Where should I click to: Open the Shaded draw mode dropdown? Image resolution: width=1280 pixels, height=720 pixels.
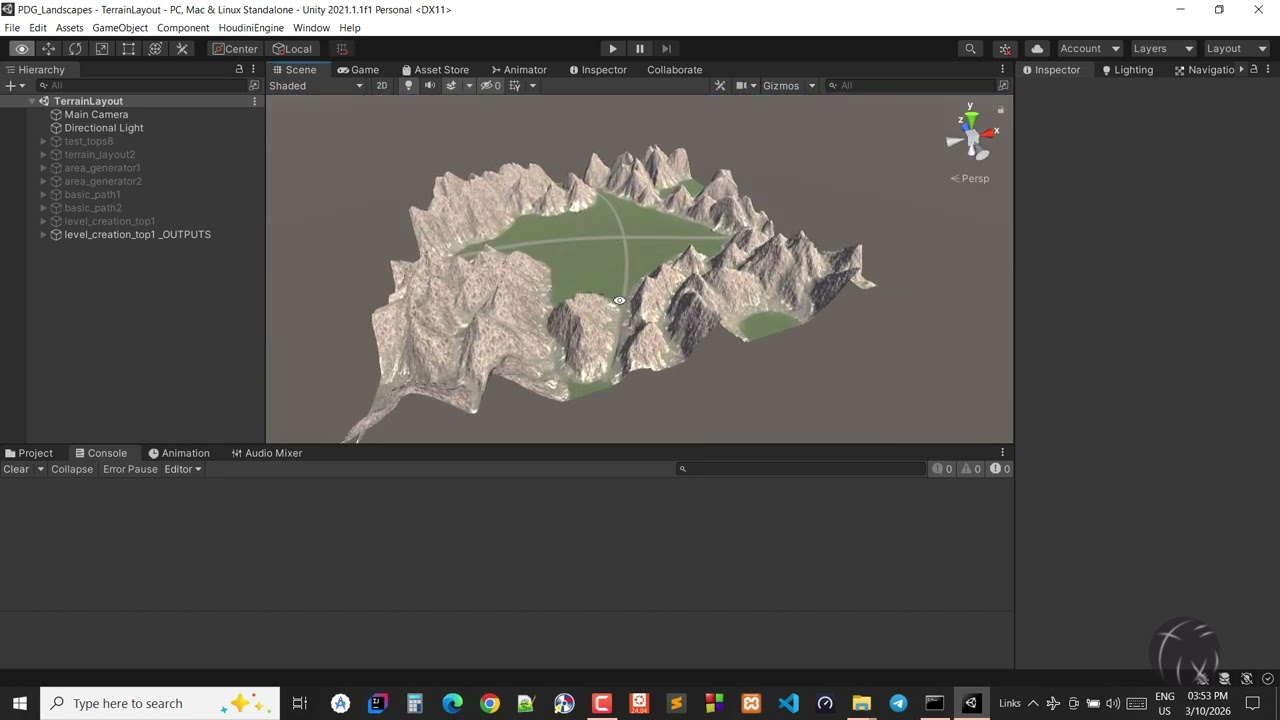pos(316,86)
